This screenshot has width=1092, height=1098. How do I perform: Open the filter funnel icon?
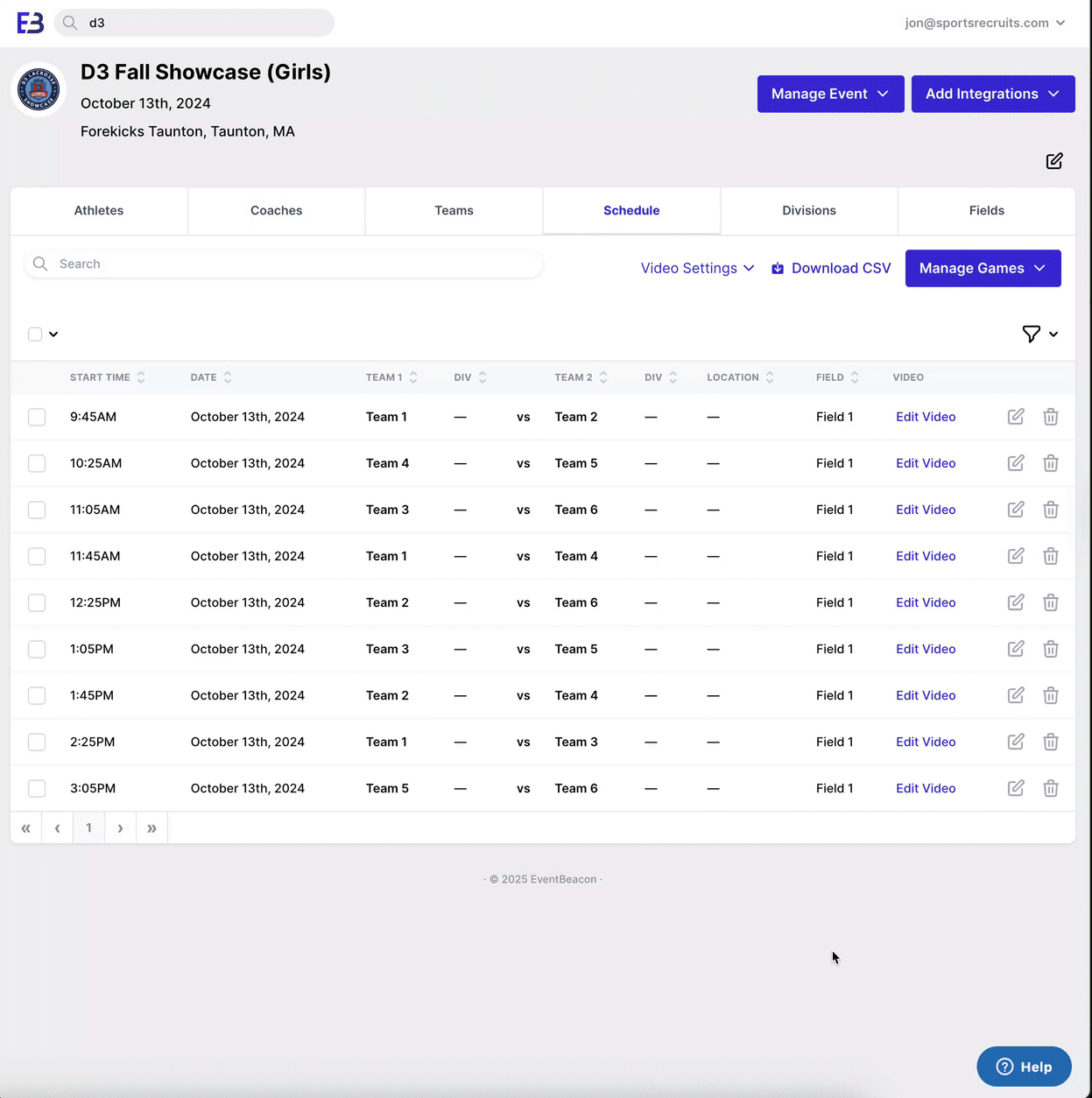(x=1032, y=334)
